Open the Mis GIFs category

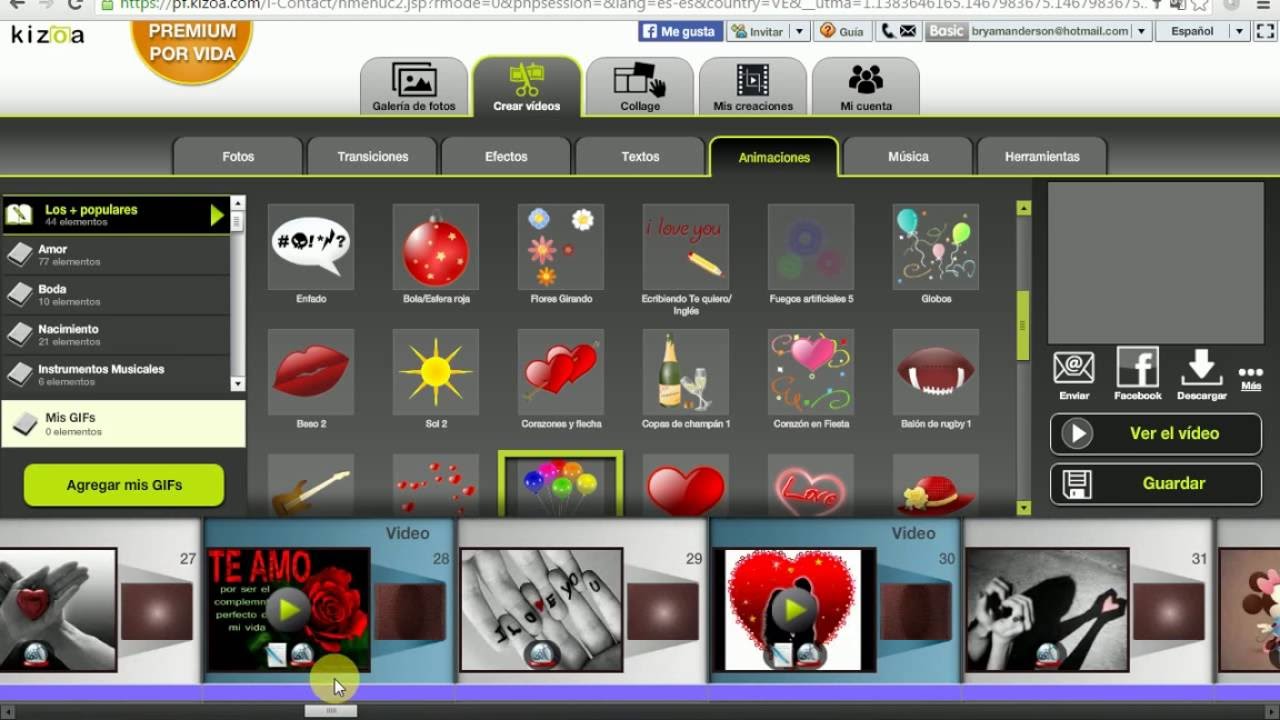(x=123, y=424)
